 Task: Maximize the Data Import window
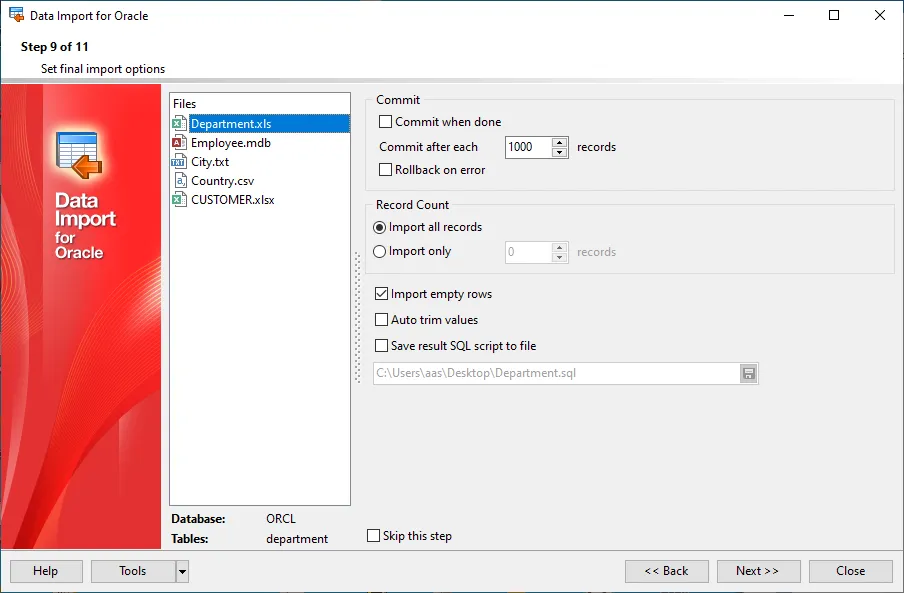(834, 15)
